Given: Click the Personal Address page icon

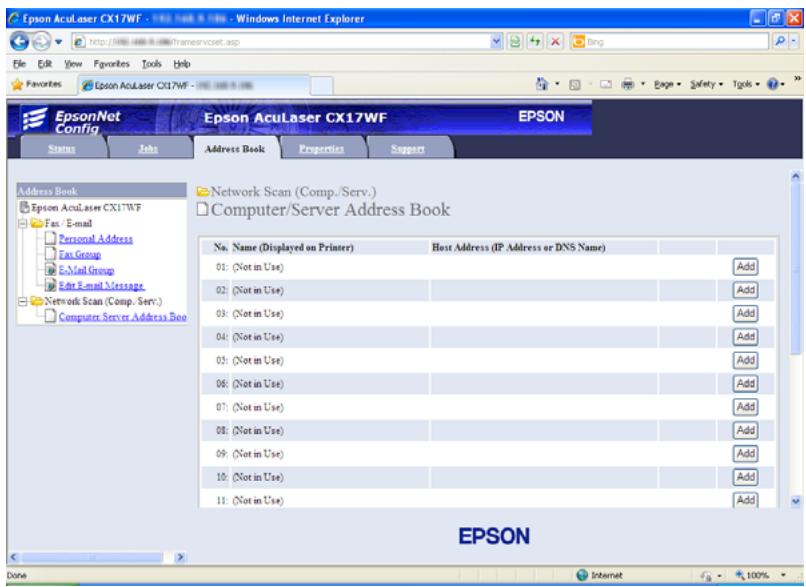Looking at the screenshot, I should coord(50,238).
